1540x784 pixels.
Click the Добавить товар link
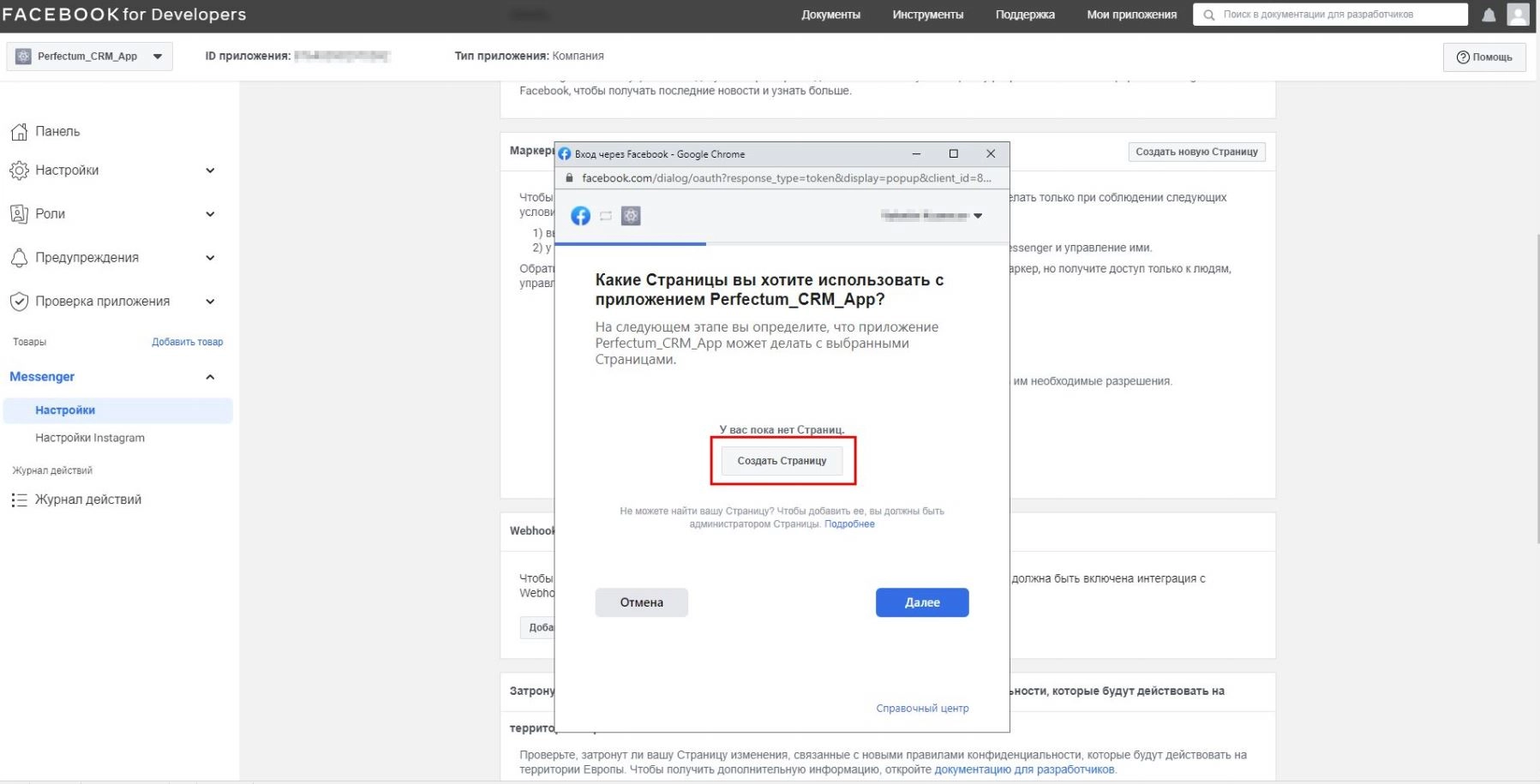pyautogui.click(x=187, y=342)
